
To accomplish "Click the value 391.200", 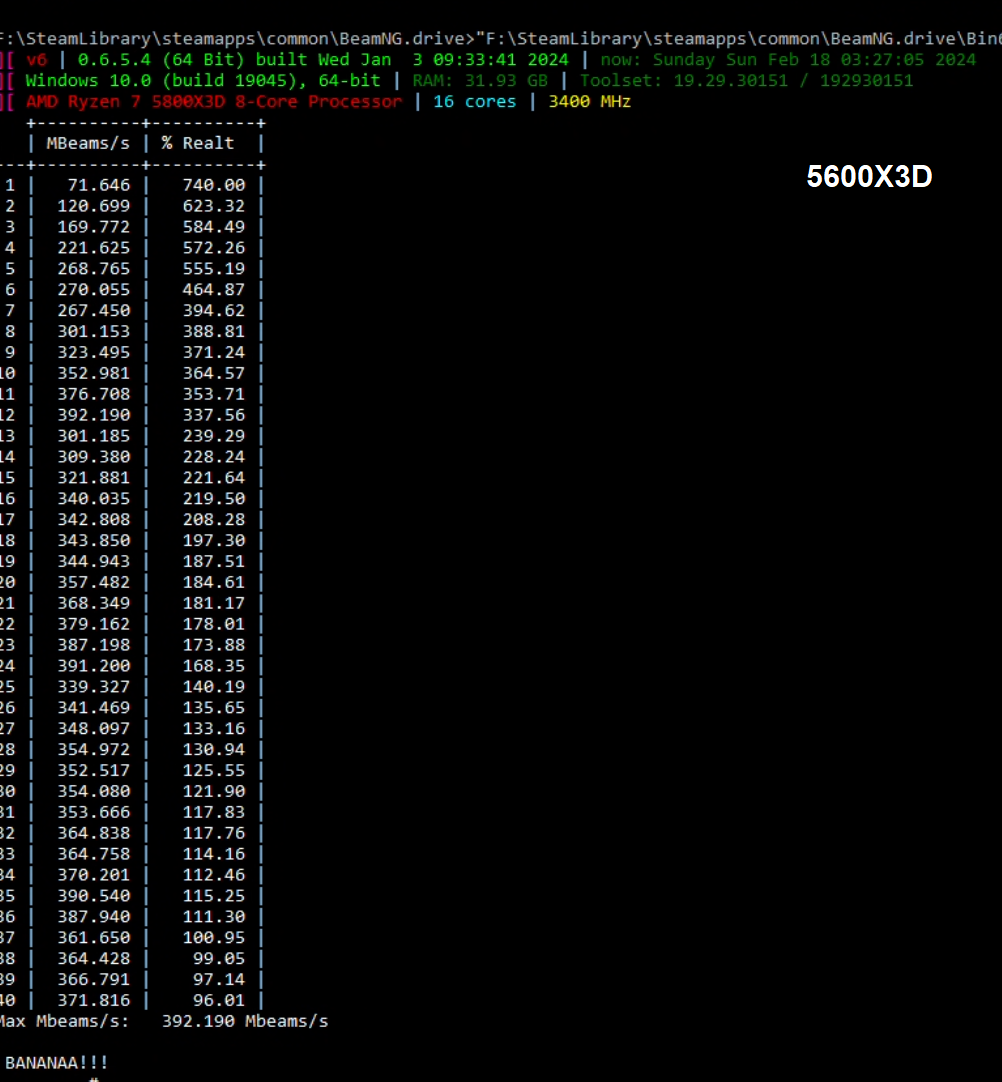I will (x=93, y=666).
